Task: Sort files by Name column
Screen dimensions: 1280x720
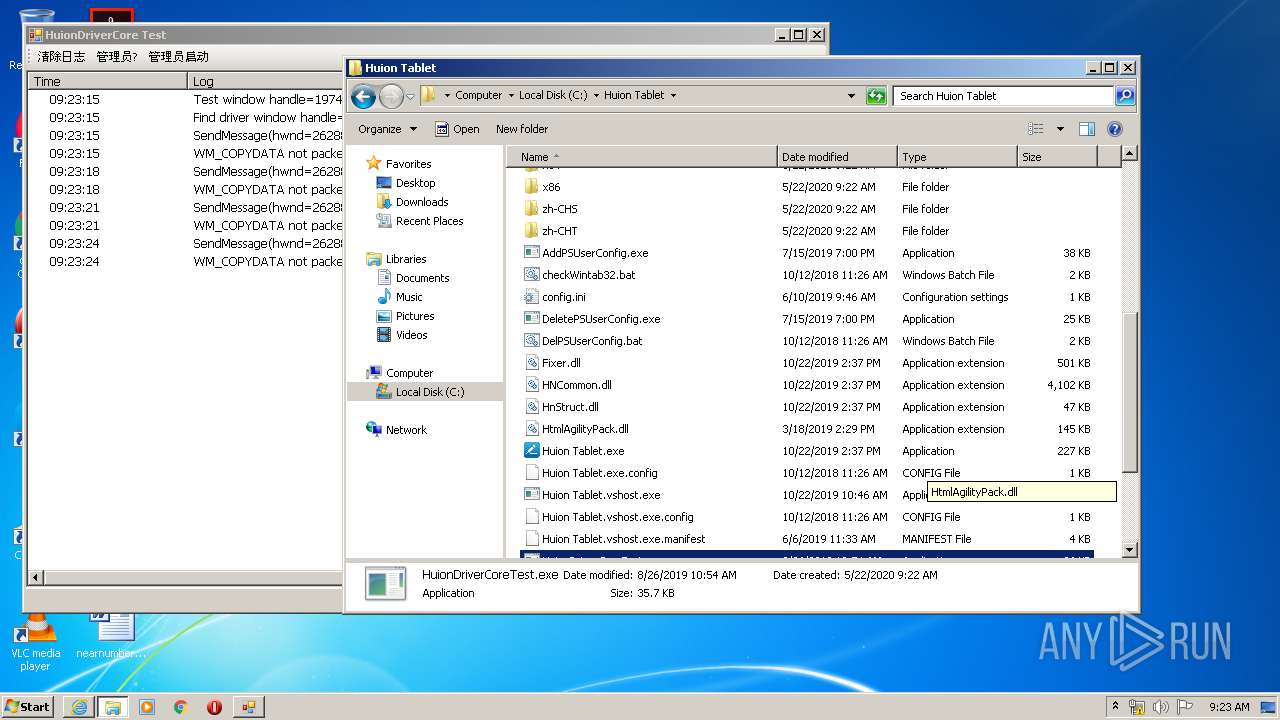Action: (x=643, y=157)
